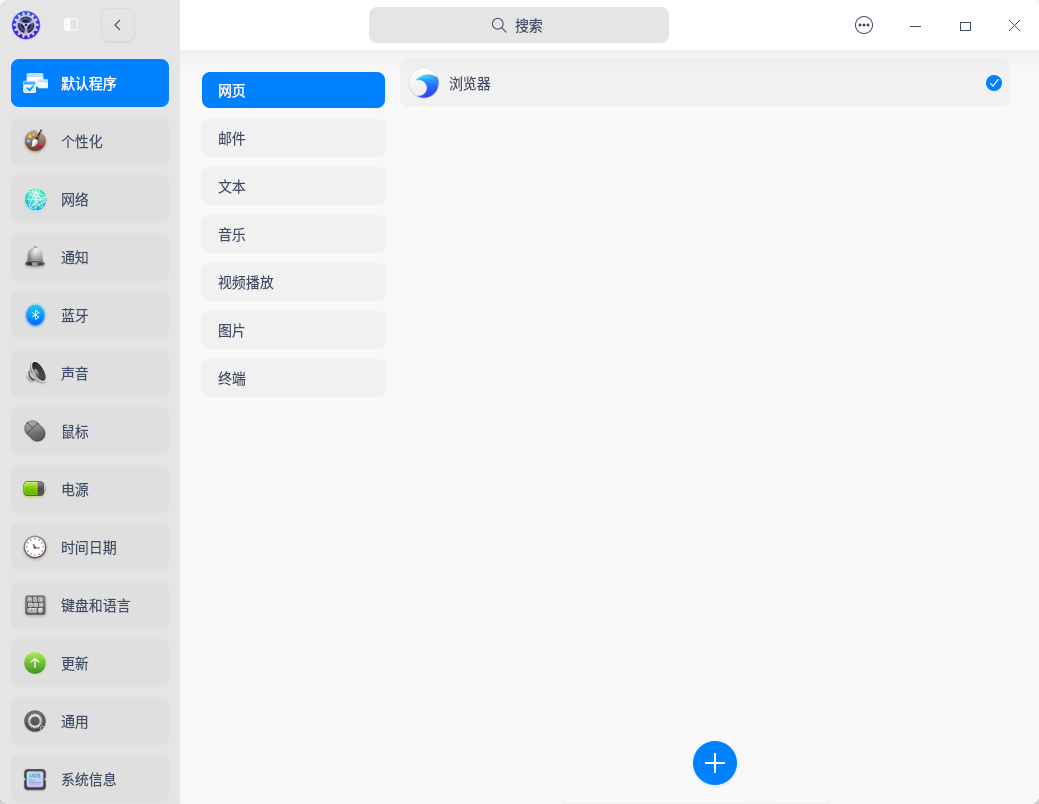Select the 视频播放 category tab
This screenshot has height=804, width=1039.
[294, 282]
